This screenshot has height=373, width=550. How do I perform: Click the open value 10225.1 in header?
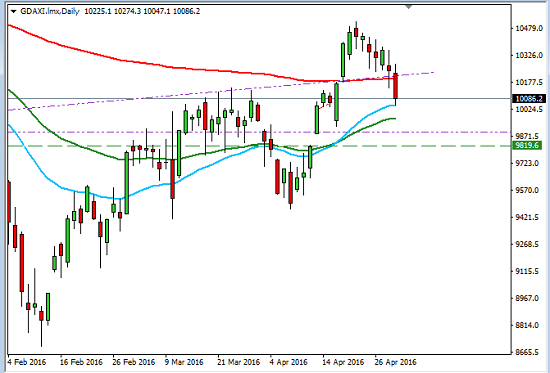pyautogui.click(x=98, y=11)
